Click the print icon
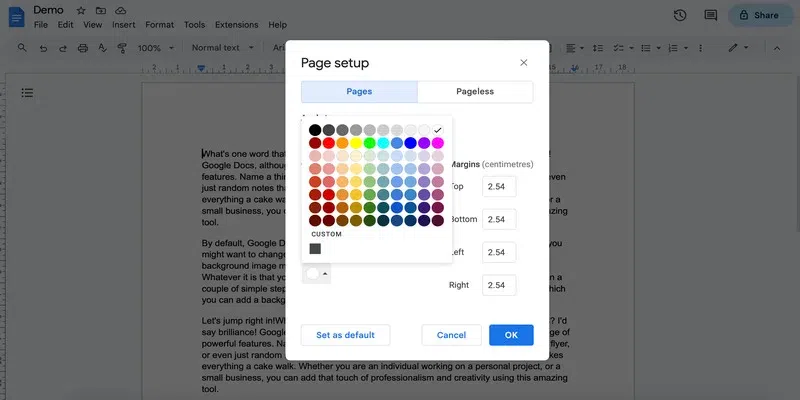800x400 pixels. click(x=83, y=48)
